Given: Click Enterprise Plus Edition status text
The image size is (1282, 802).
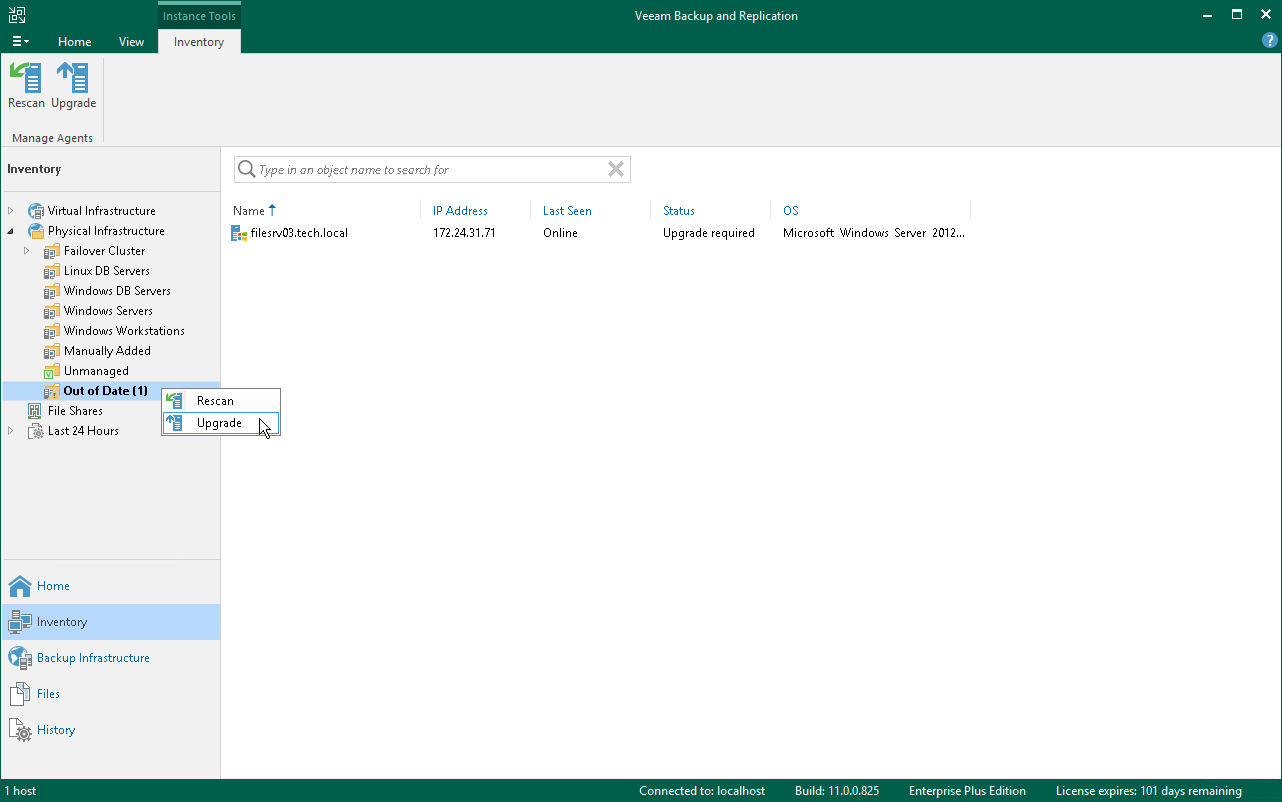Looking at the screenshot, I should pyautogui.click(x=967, y=791).
